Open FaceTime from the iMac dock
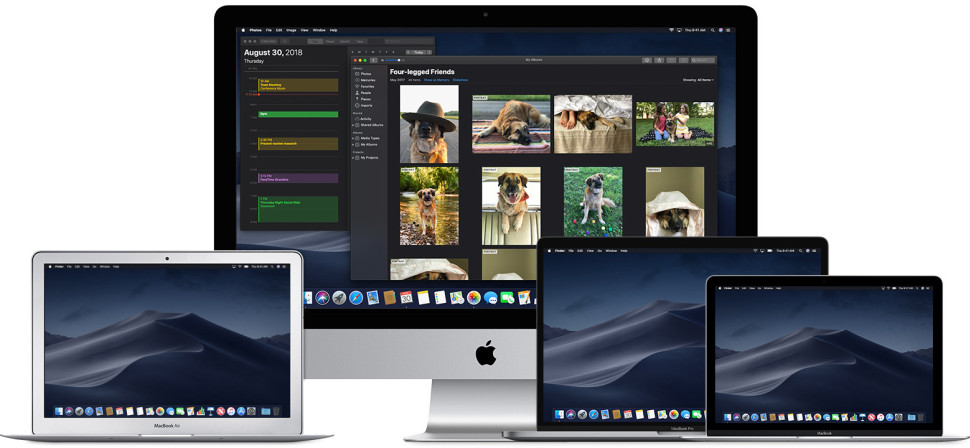 pos(507,298)
